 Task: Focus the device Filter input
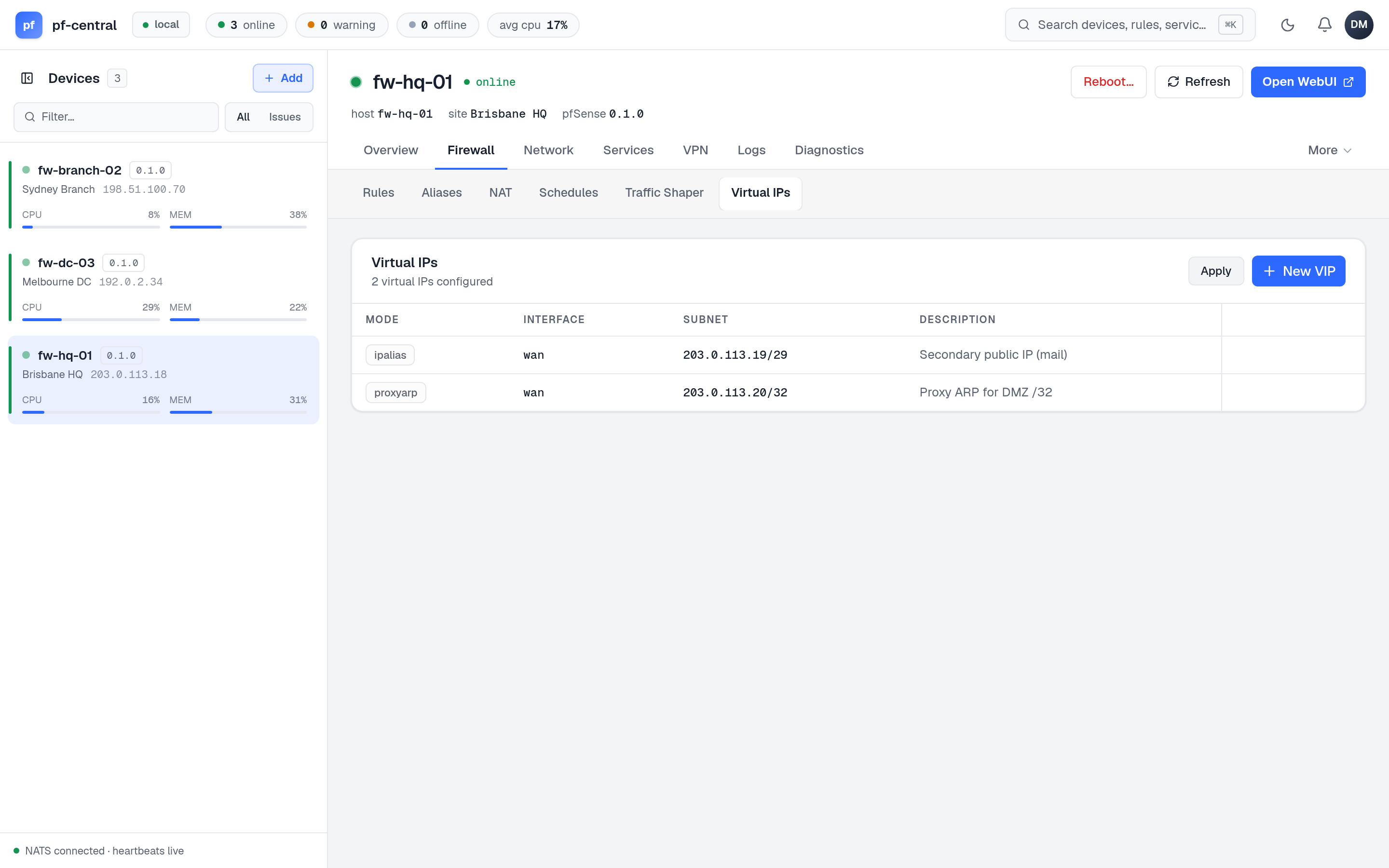click(x=116, y=117)
